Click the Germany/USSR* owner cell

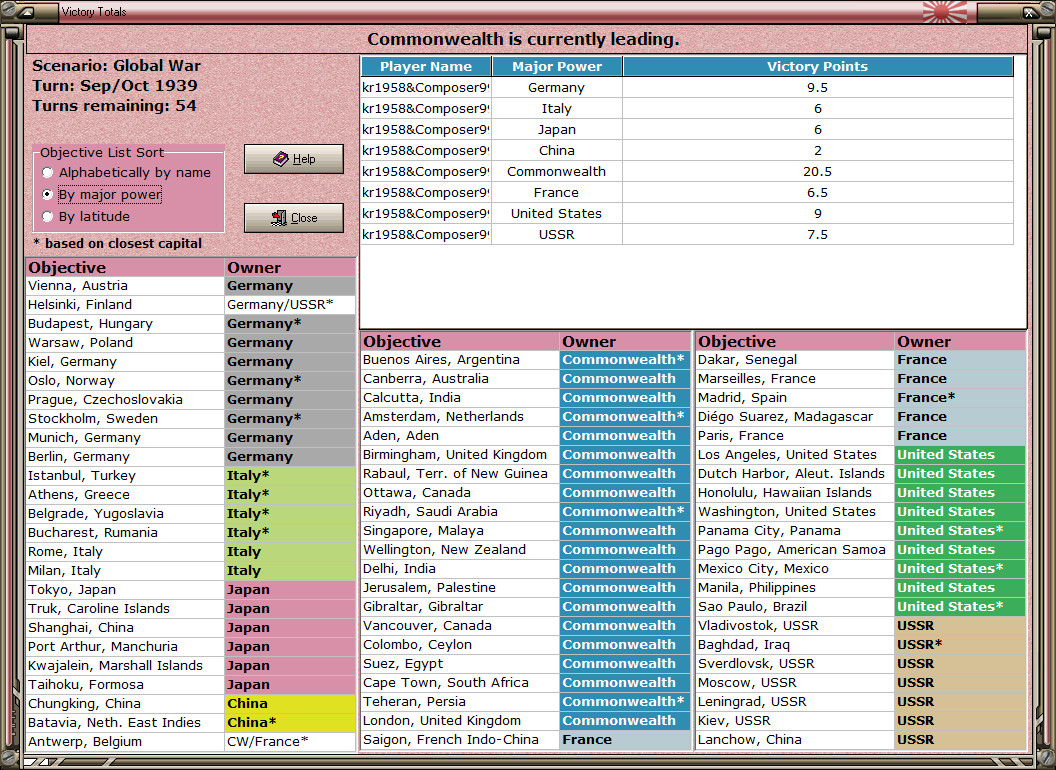coord(290,304)
